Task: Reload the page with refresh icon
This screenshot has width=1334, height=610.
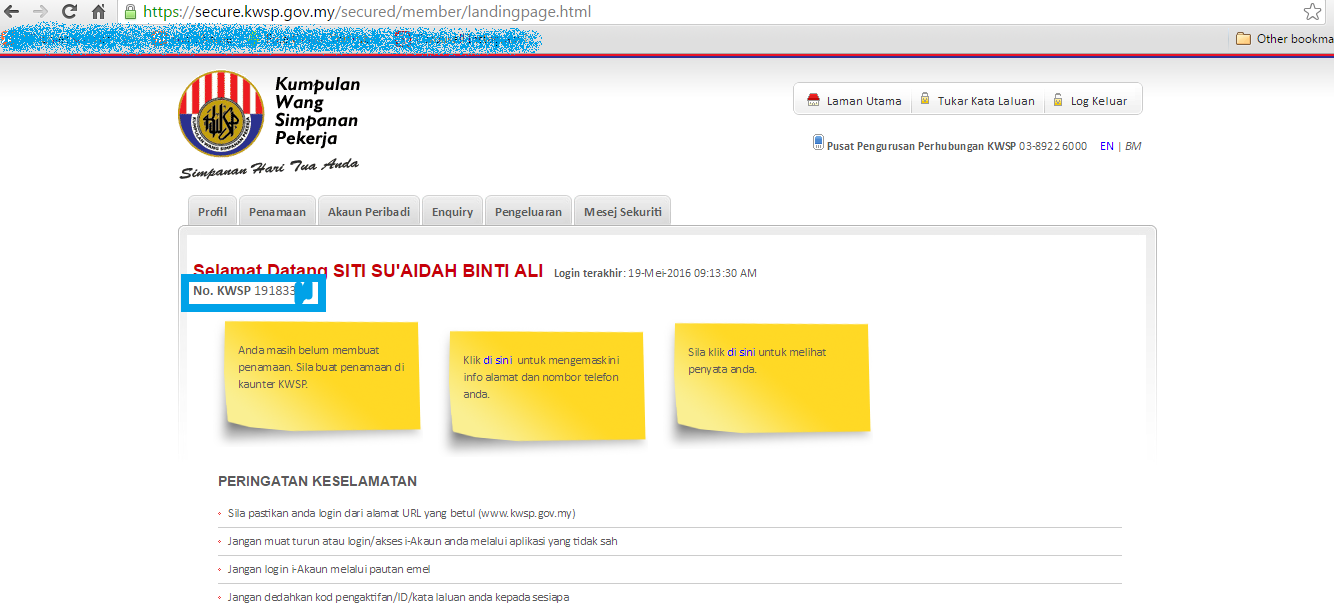Action: [69, 12]
